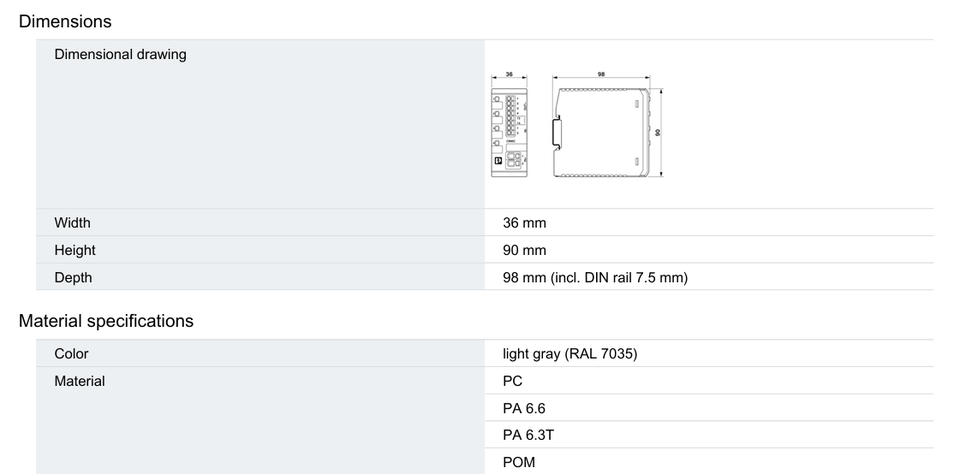Select the POM material entry
Screen dimensions: 960x474
(x=519, y=462)
